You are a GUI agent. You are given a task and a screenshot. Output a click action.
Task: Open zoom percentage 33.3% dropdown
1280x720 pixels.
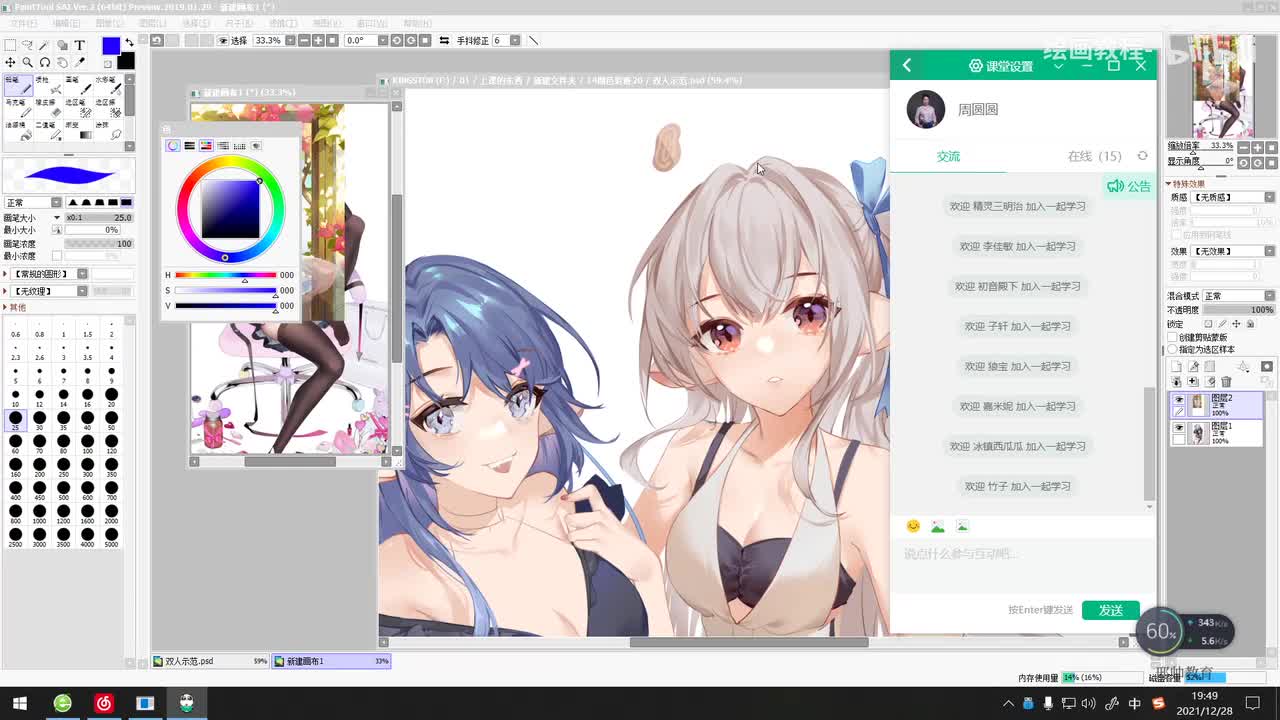coord(290,41)
